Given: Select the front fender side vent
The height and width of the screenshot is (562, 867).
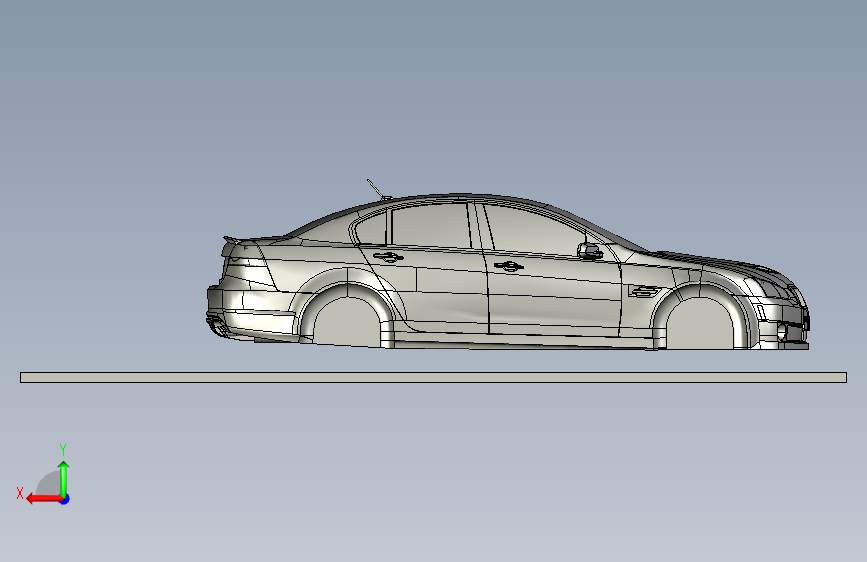Looking at the screenshot, I should (x=644, y=290).
